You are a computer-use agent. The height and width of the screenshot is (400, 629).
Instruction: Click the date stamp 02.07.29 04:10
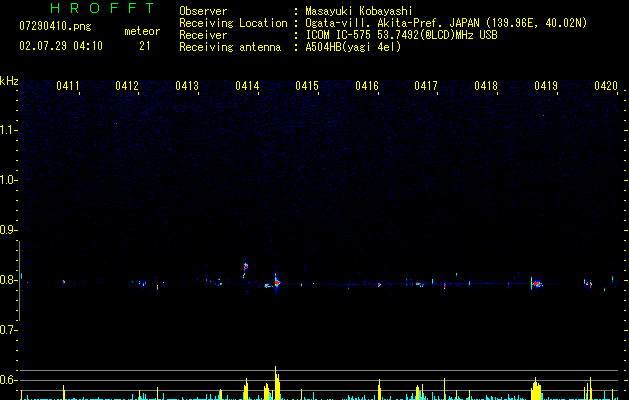(61, 46)
